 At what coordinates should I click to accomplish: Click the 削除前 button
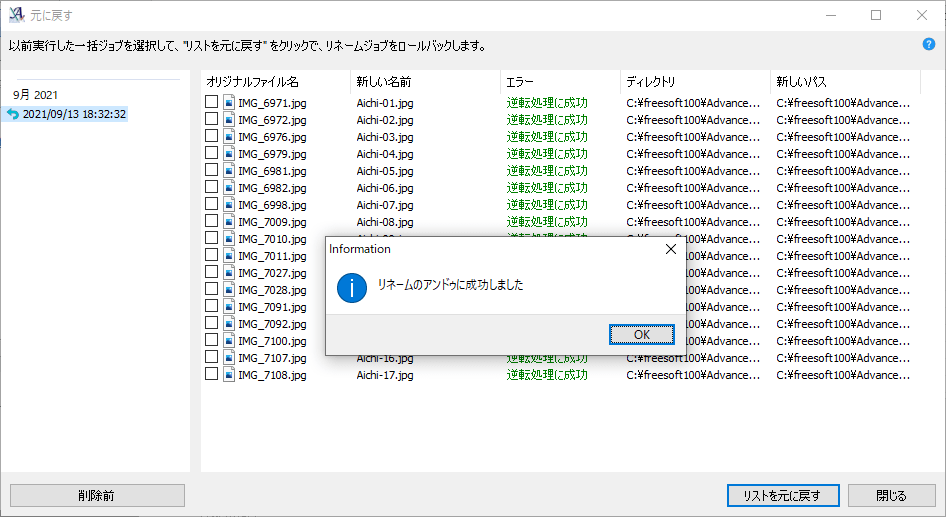97,495
